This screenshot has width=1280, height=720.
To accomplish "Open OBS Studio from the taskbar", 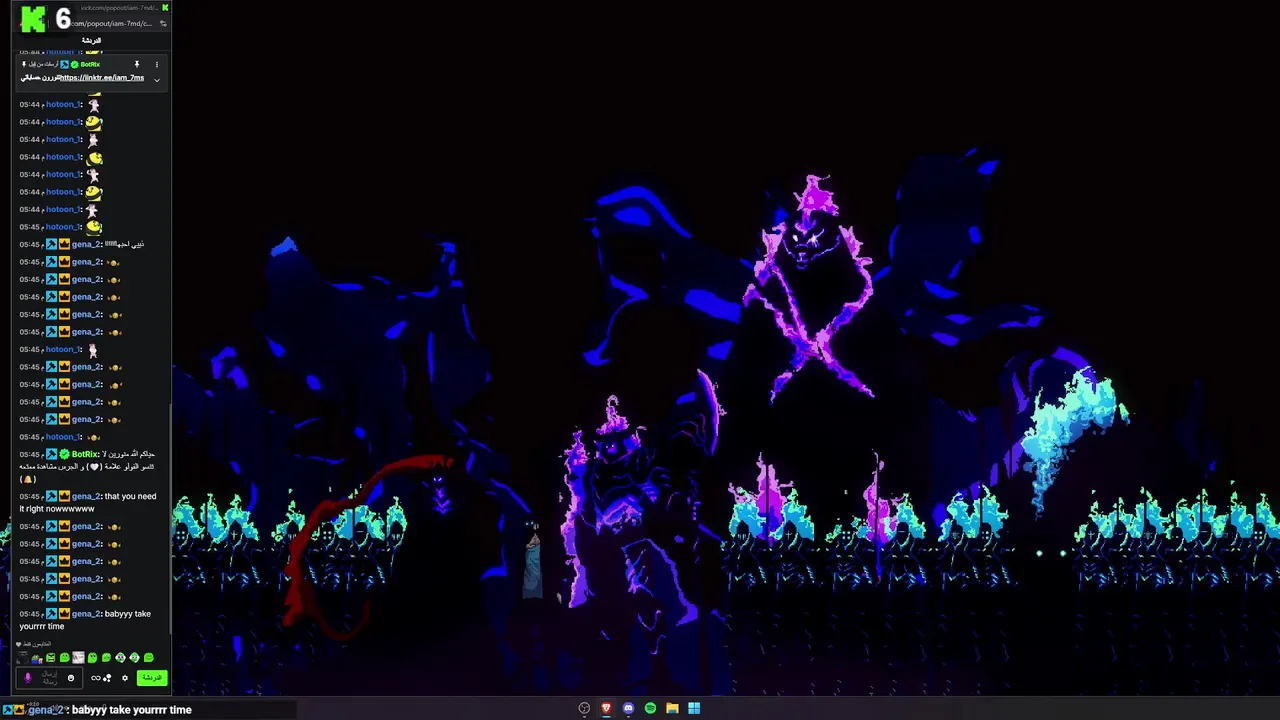I will click(584, 708).
